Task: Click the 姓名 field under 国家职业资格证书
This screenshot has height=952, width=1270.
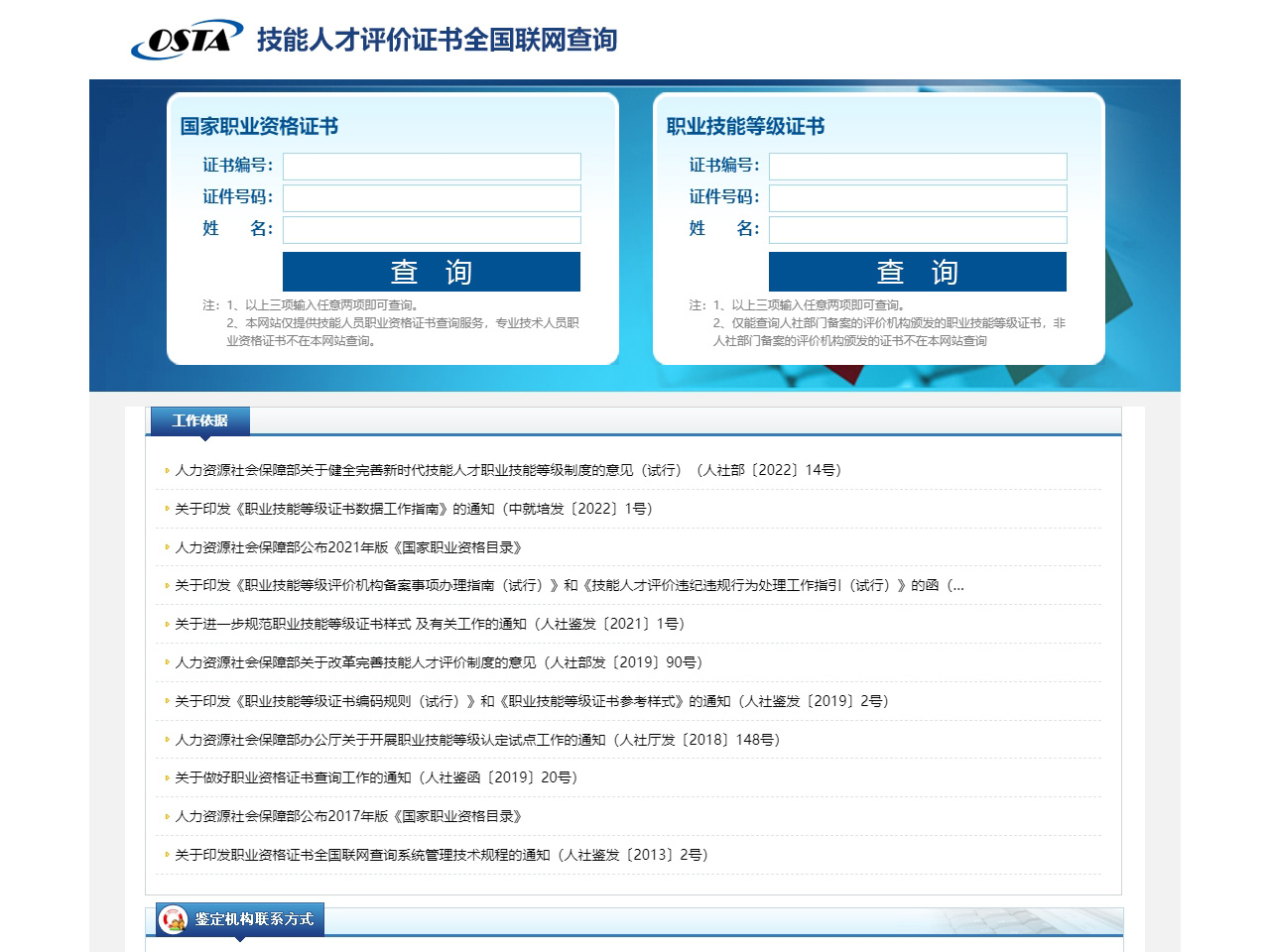Action: (x=432, y=229)
